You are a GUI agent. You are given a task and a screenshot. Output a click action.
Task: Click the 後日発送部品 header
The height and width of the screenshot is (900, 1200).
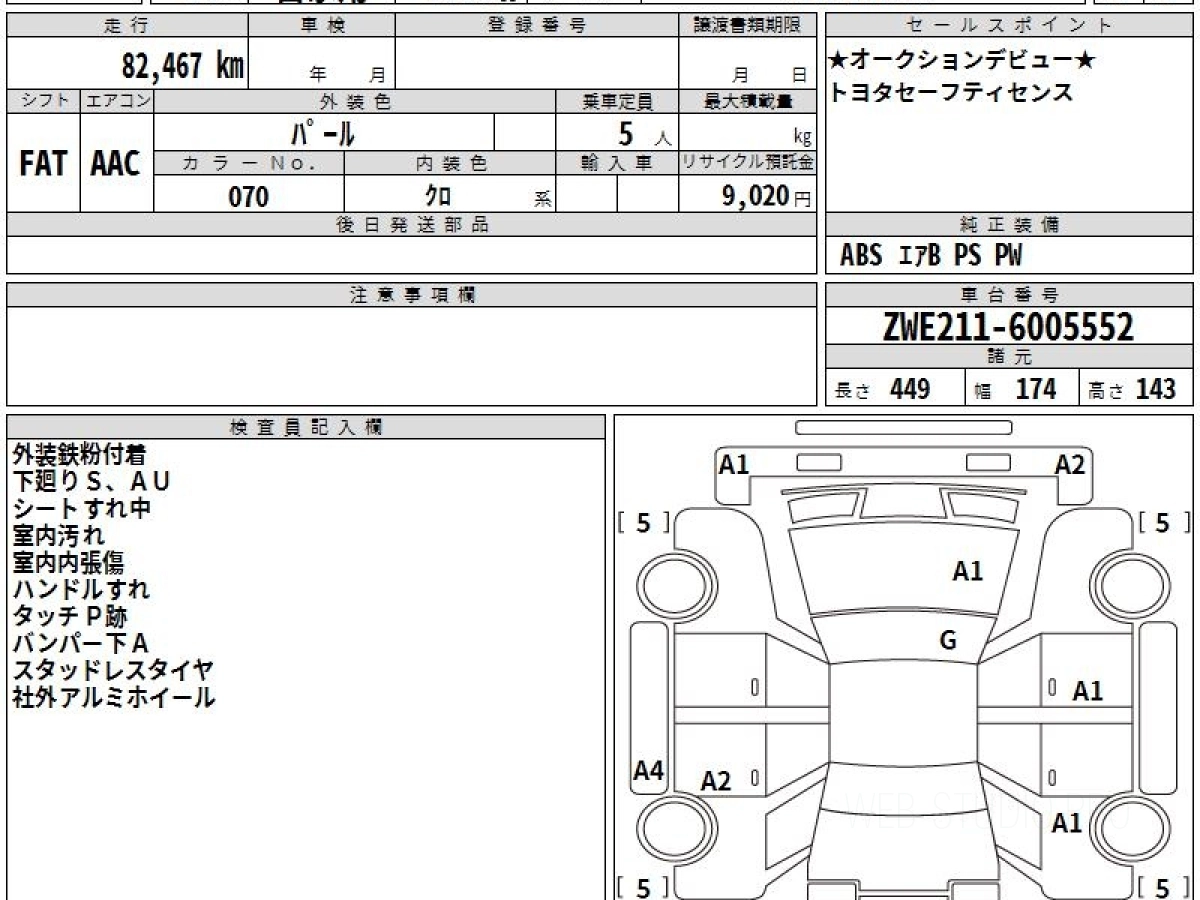tap(412, 225)
